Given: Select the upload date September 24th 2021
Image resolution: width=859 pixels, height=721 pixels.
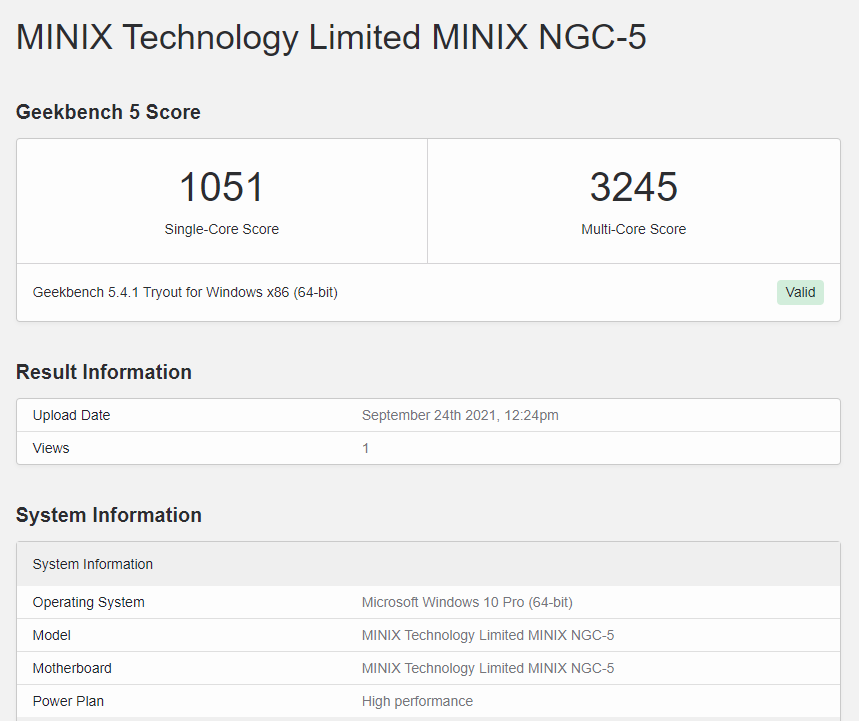Looking at the screenshot, I should coord(460,415).
